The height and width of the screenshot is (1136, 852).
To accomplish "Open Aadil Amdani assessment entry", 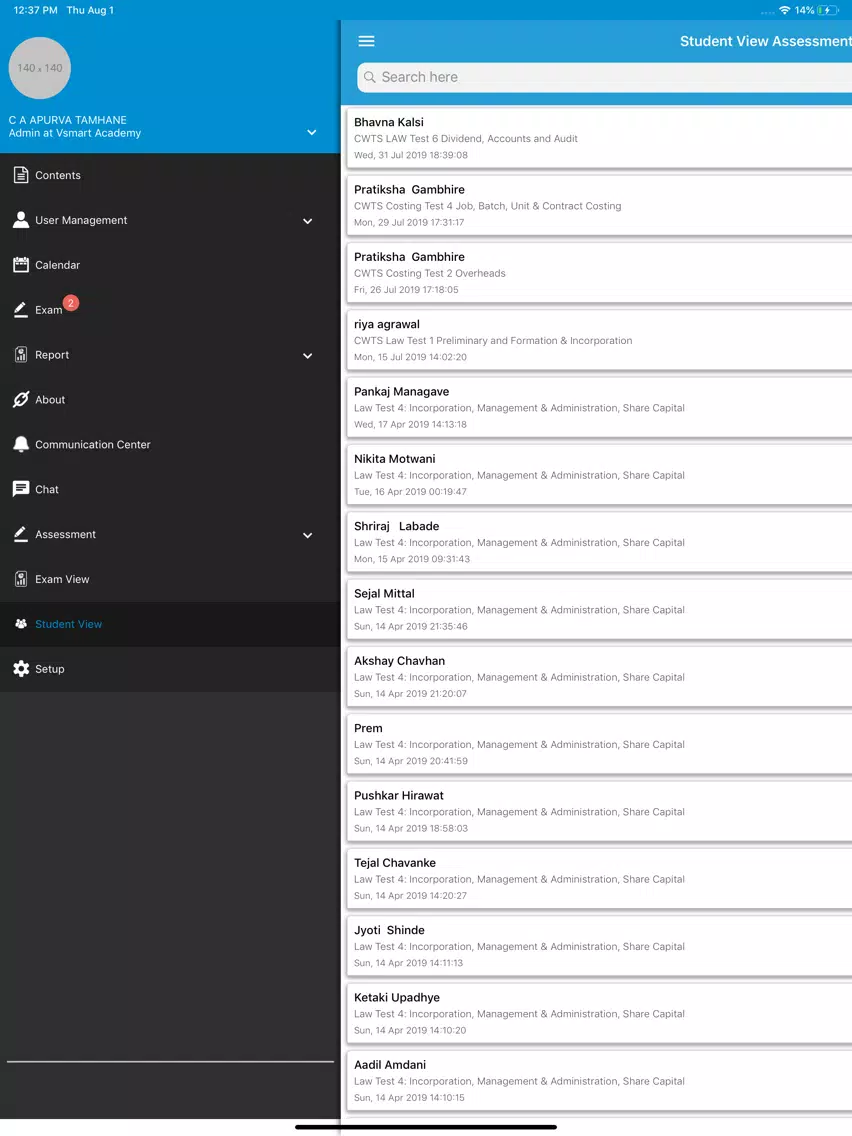I will pyautogui.click(x=599, y=1081).
